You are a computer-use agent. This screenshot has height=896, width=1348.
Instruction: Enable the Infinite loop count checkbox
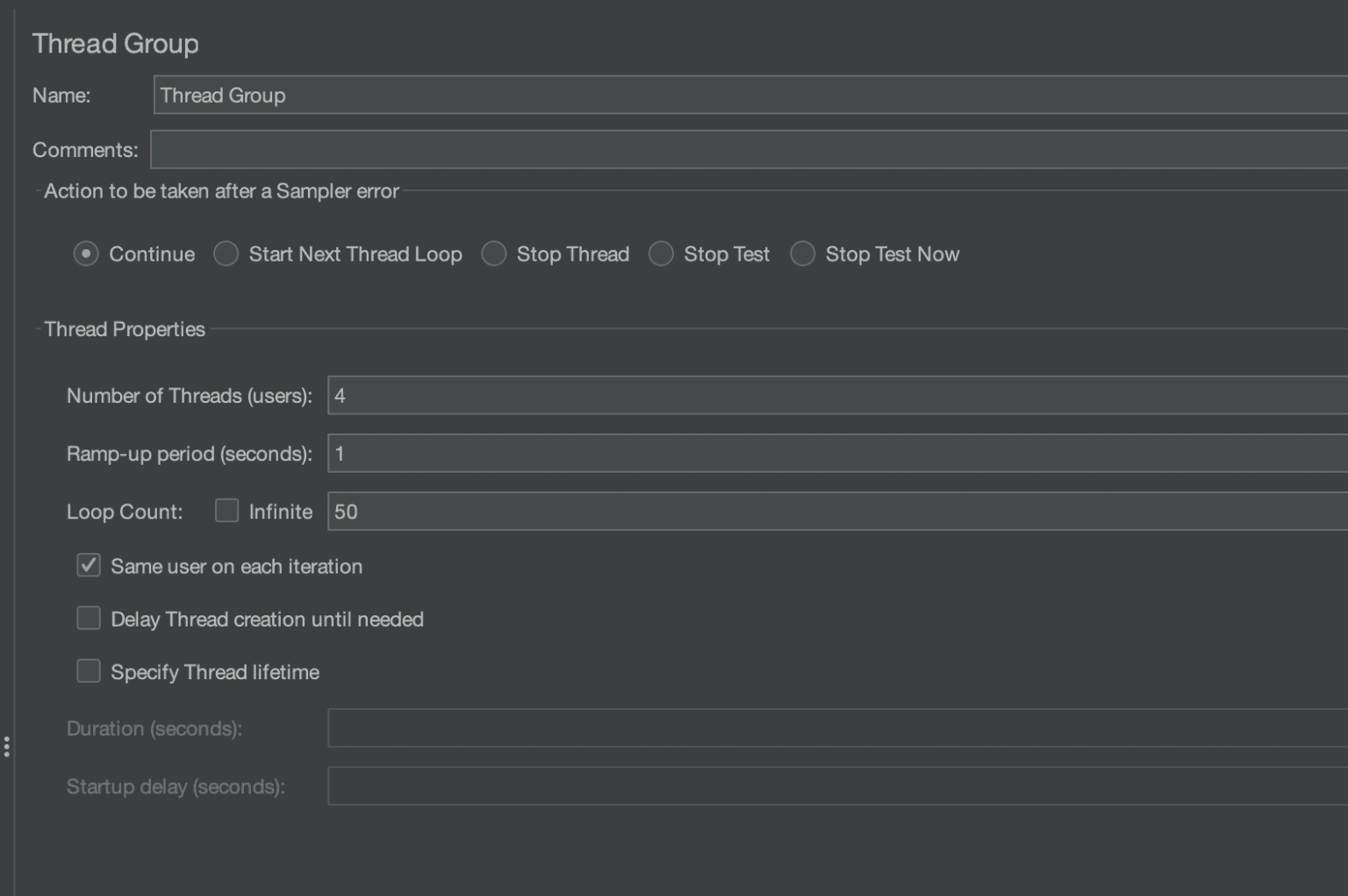[227, 510]
